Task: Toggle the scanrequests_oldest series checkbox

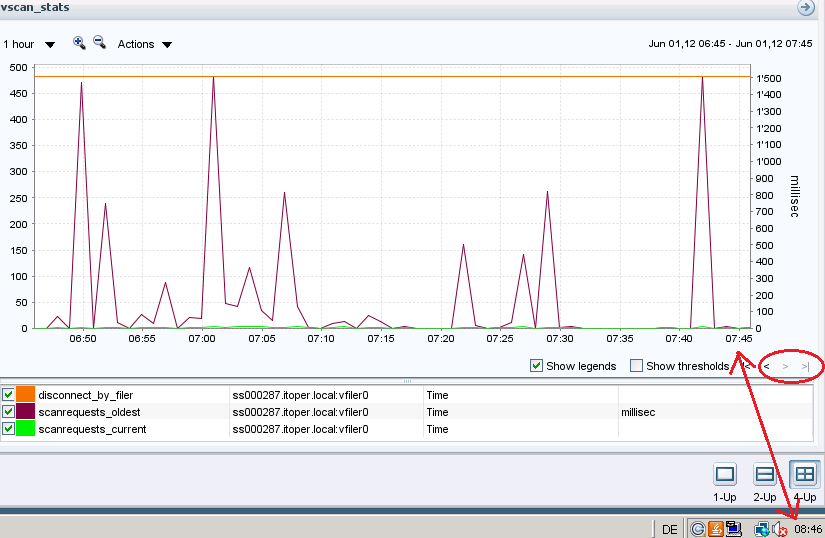Action: 9,412
